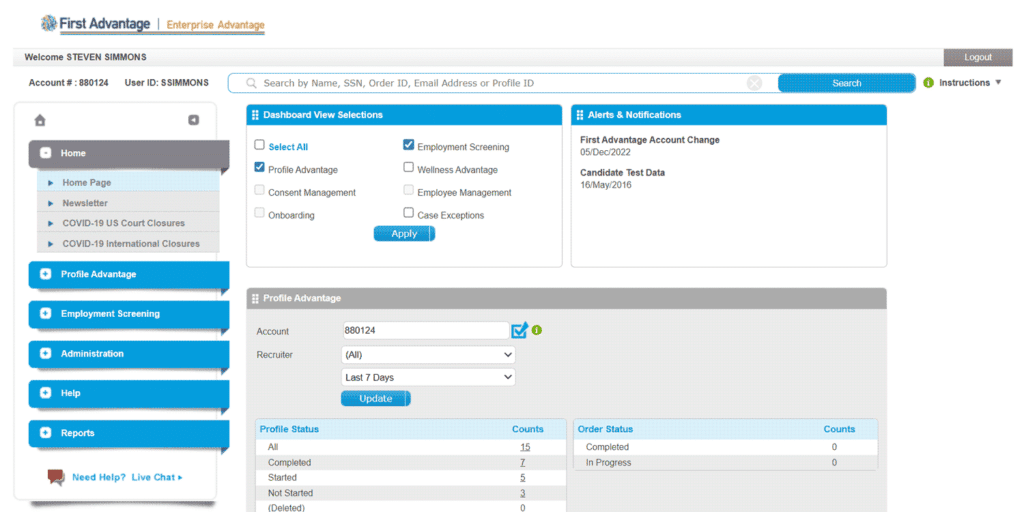Clear search field with the X icon
This screenshot has width=1024, height=512.
754,83
